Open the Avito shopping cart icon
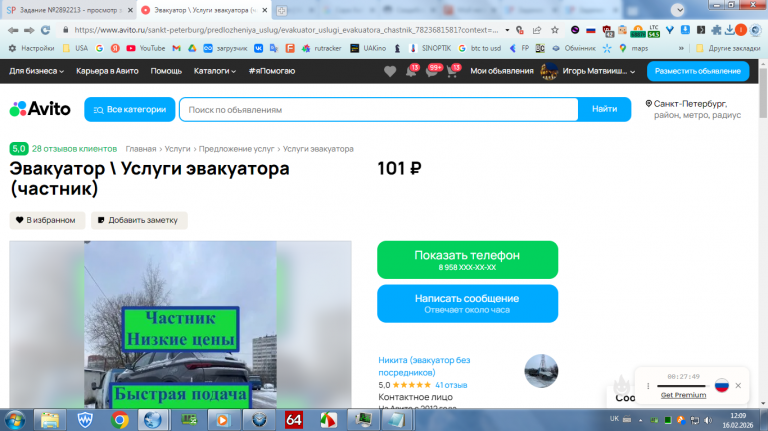This screenshot has height=431, width=768. pyautogui.click(x=453, y=72)
